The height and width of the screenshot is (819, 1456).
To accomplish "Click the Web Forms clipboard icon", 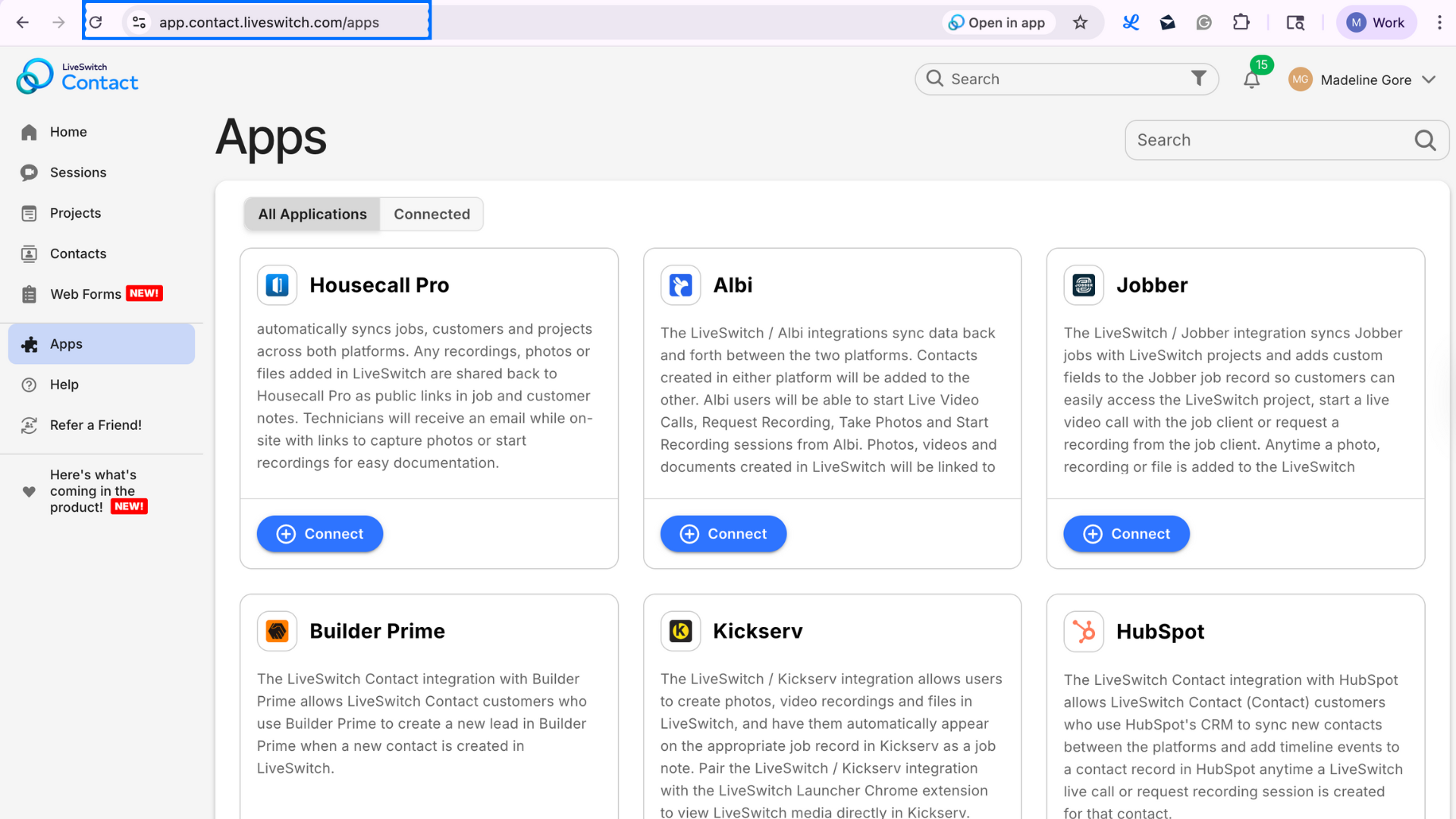I will 29,294.
